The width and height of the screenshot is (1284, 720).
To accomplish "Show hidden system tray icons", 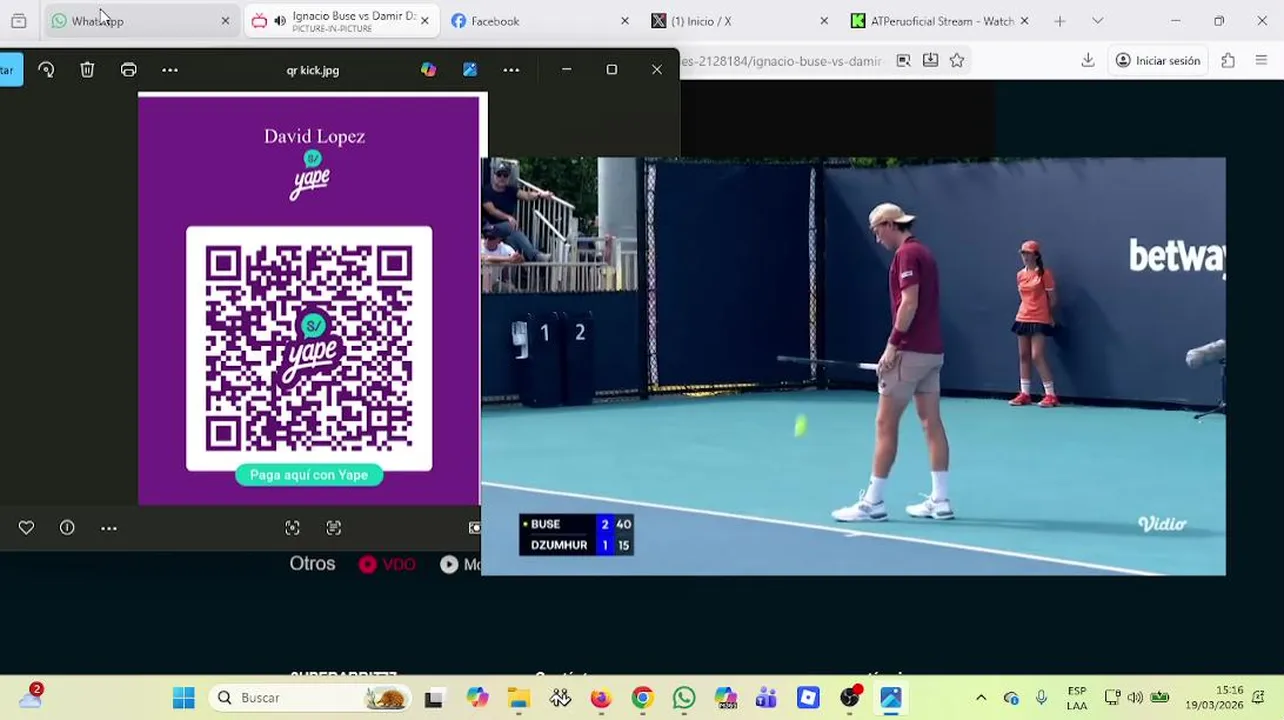I will 981,698.
